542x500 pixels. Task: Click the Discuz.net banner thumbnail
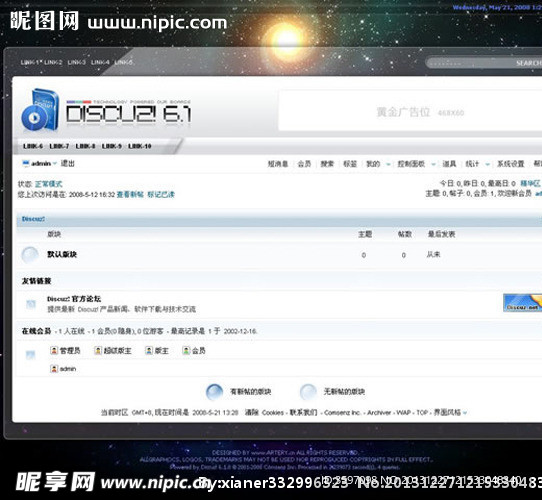point(523,303)
